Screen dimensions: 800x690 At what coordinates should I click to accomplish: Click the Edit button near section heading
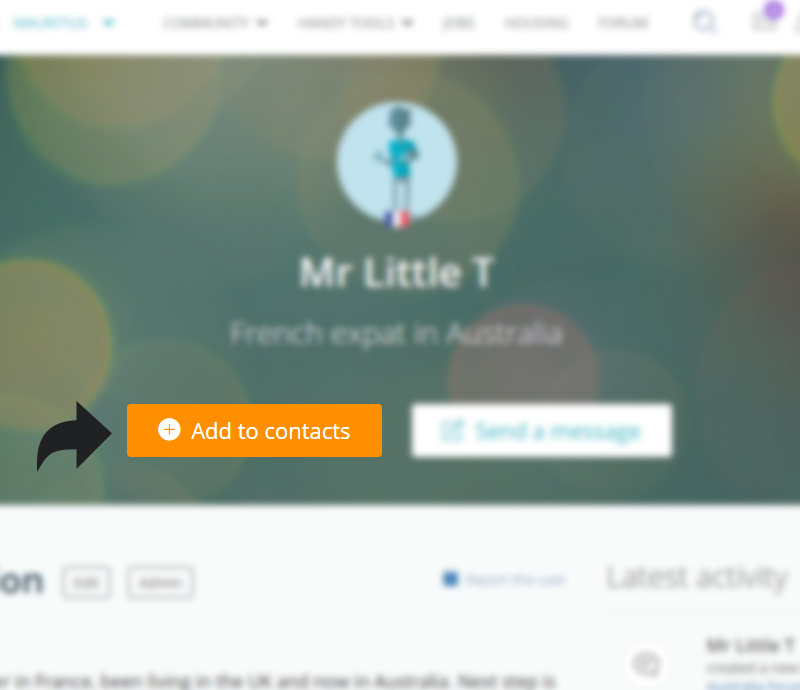(x=86, y=582)
